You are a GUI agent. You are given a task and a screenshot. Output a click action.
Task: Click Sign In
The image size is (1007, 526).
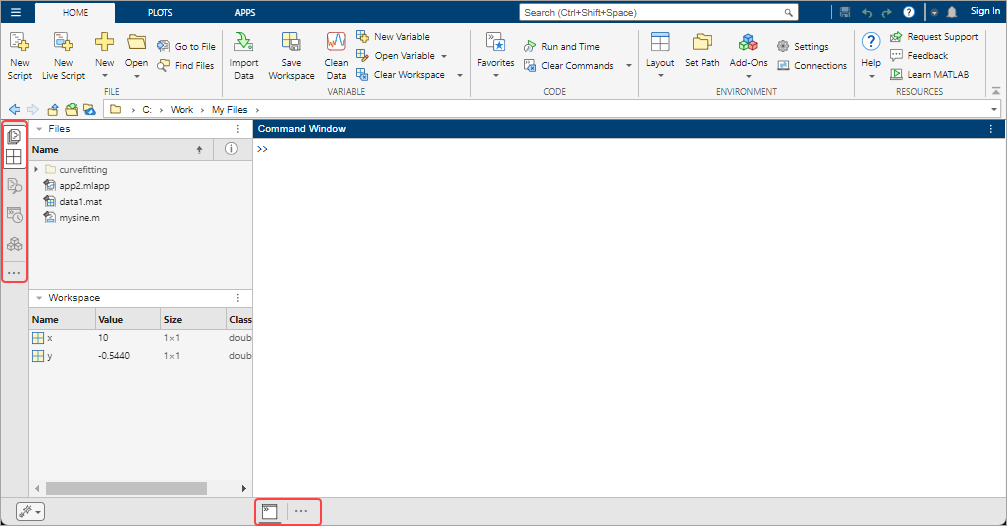pos(985,11)
